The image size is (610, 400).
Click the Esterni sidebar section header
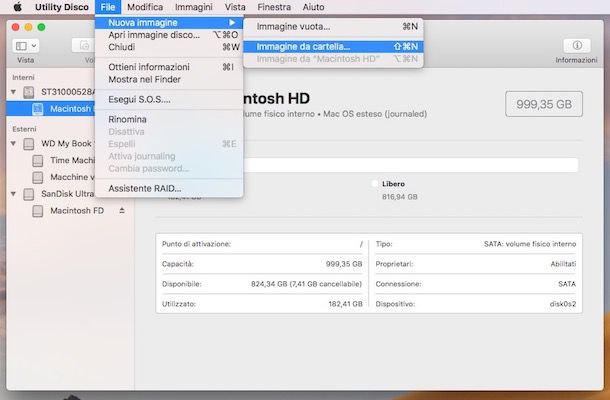click(24, 129)
